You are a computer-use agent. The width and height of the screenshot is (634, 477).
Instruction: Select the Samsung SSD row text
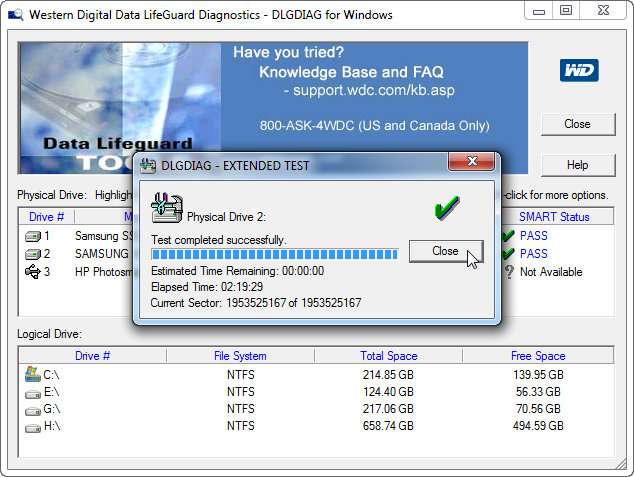[104, 236]
